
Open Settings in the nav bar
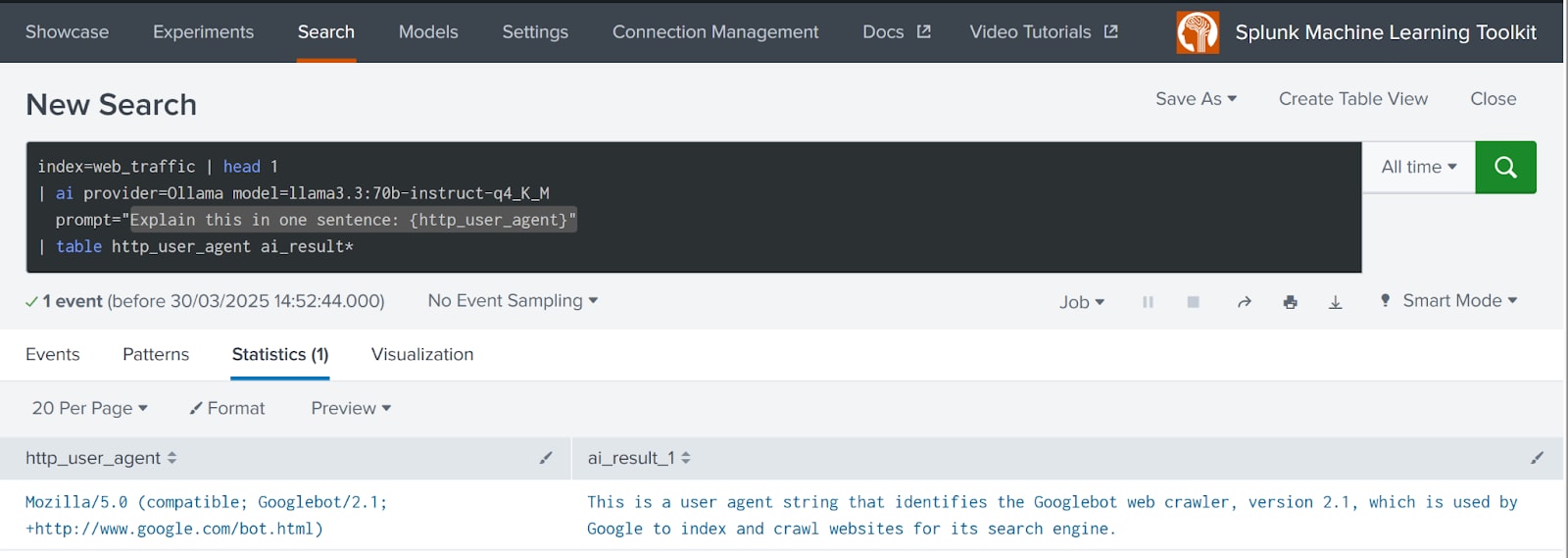tap(535, 31)
